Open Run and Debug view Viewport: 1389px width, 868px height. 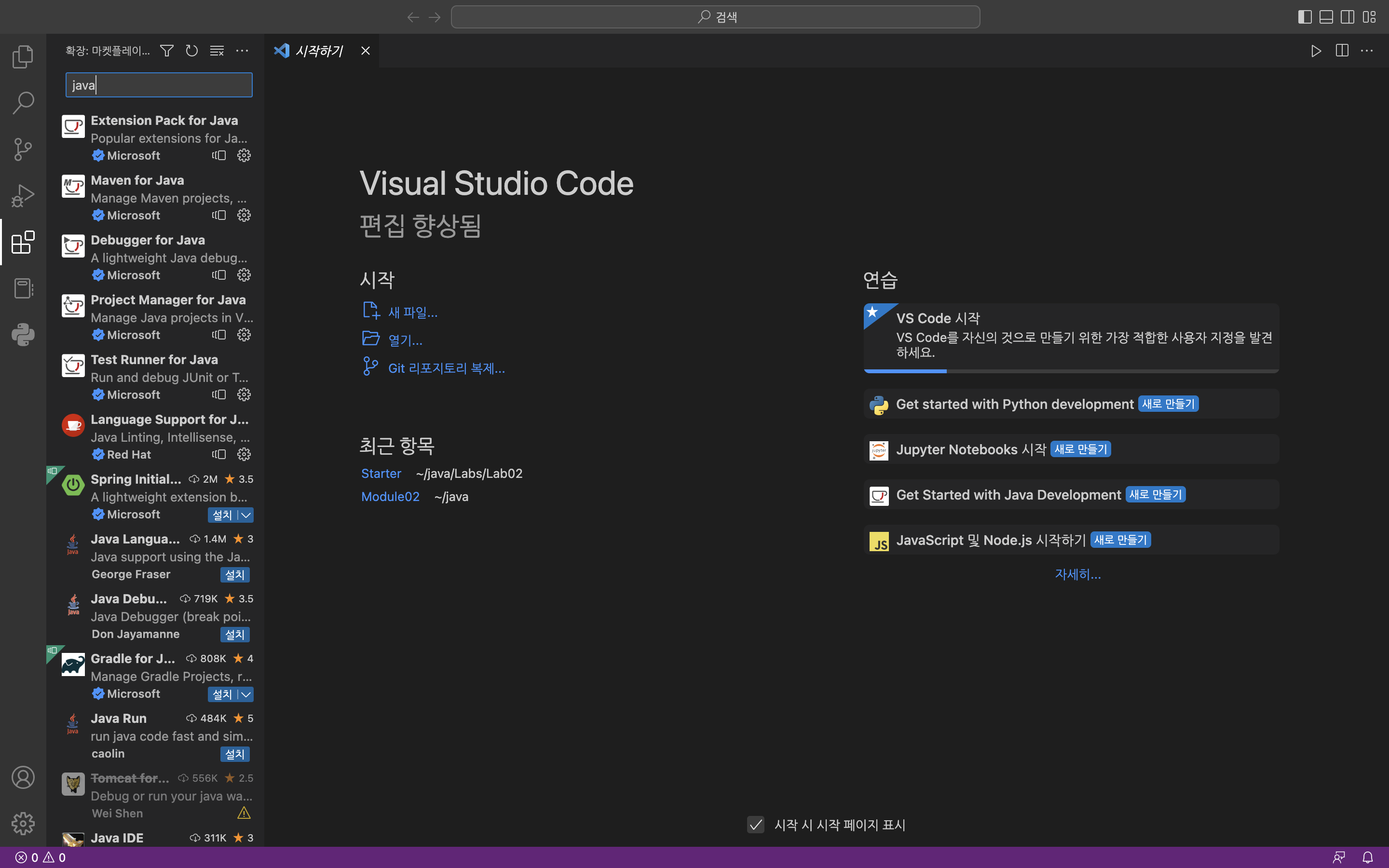(23, 196)
